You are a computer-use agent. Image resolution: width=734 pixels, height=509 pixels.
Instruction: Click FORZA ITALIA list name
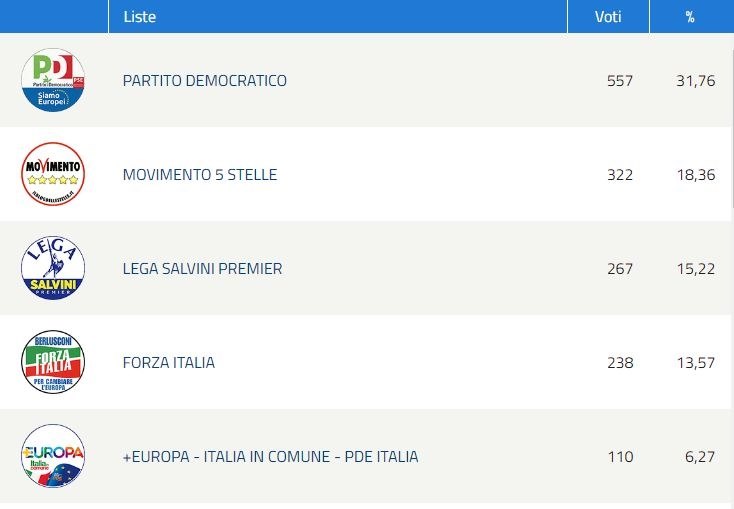point(169,362)
